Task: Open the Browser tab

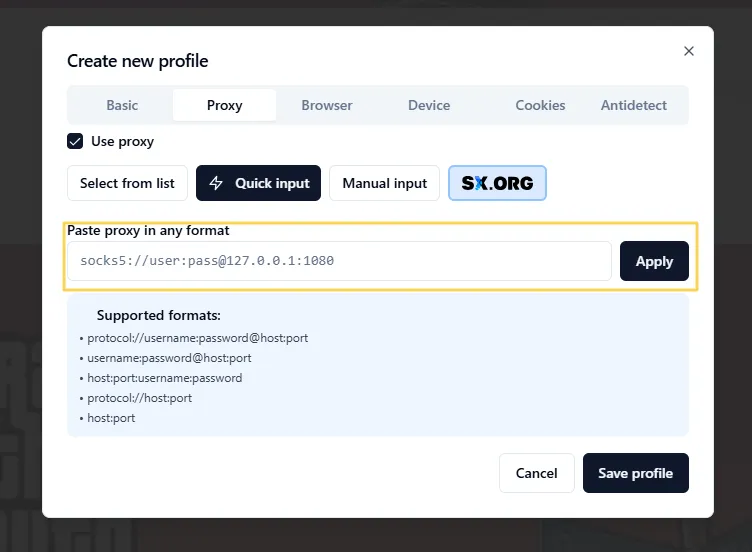Action: tap(327, 105)
